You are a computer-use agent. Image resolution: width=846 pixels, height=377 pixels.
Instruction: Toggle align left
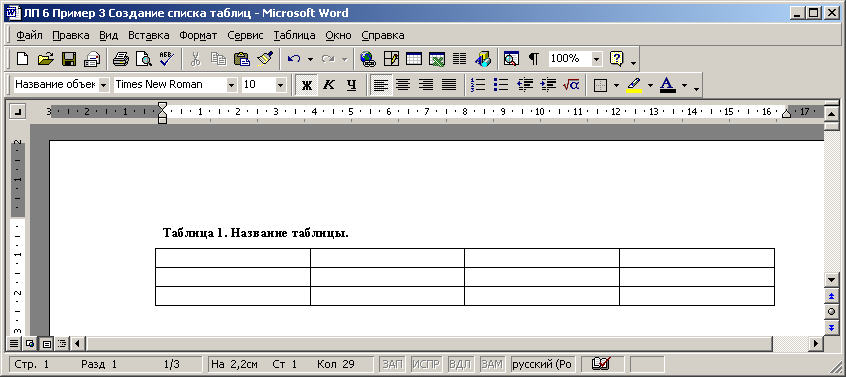(381, 85)
